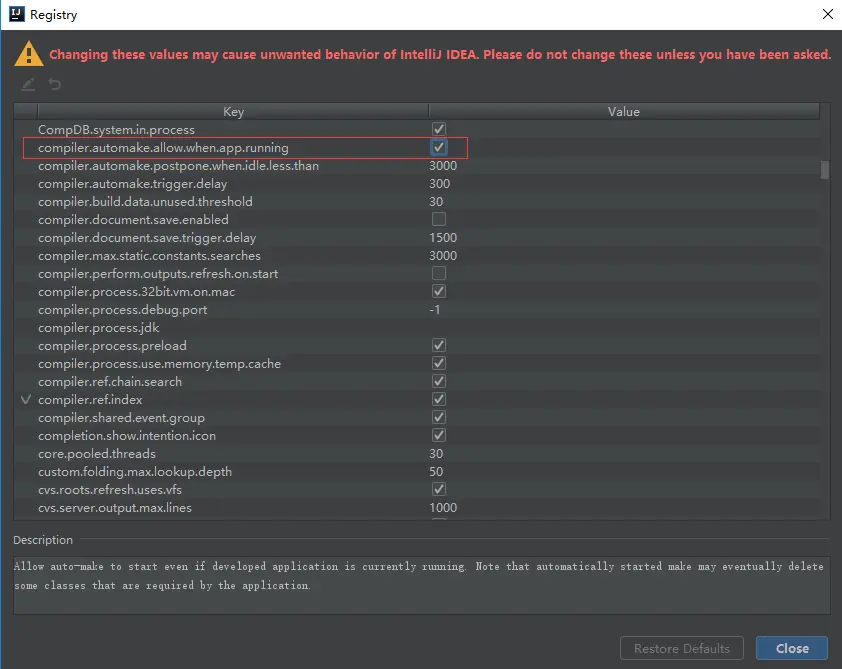The image size is (842, 669).
Task: Select the compiler.document.save.enabled key
Action: [x=133, y=220]
